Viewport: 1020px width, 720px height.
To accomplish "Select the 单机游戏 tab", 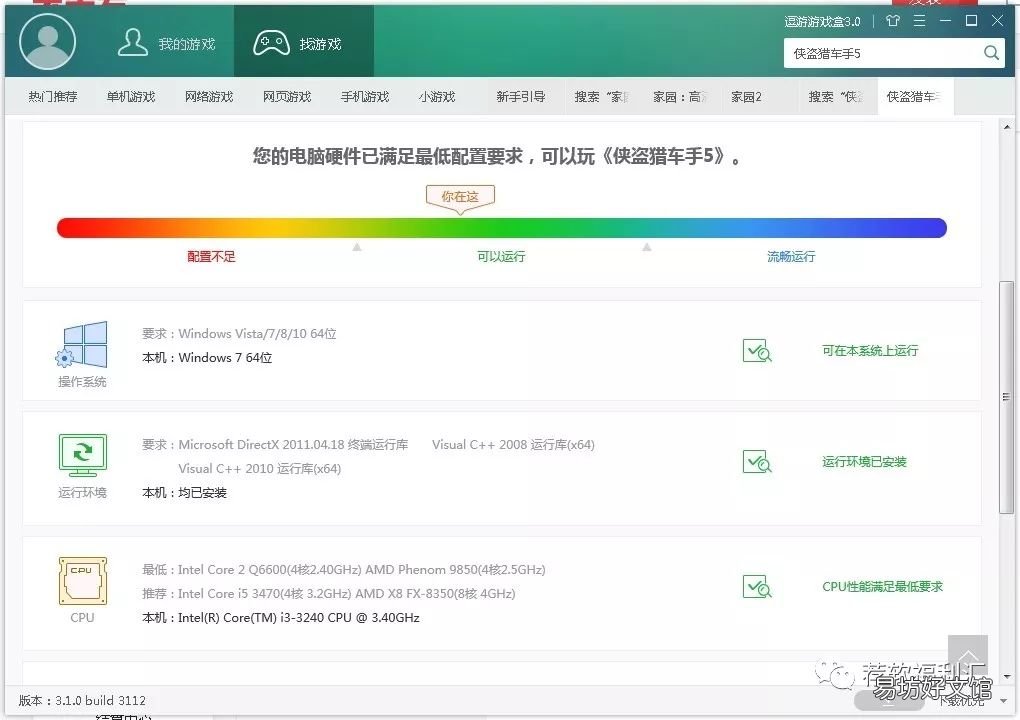I will point(131,97).
